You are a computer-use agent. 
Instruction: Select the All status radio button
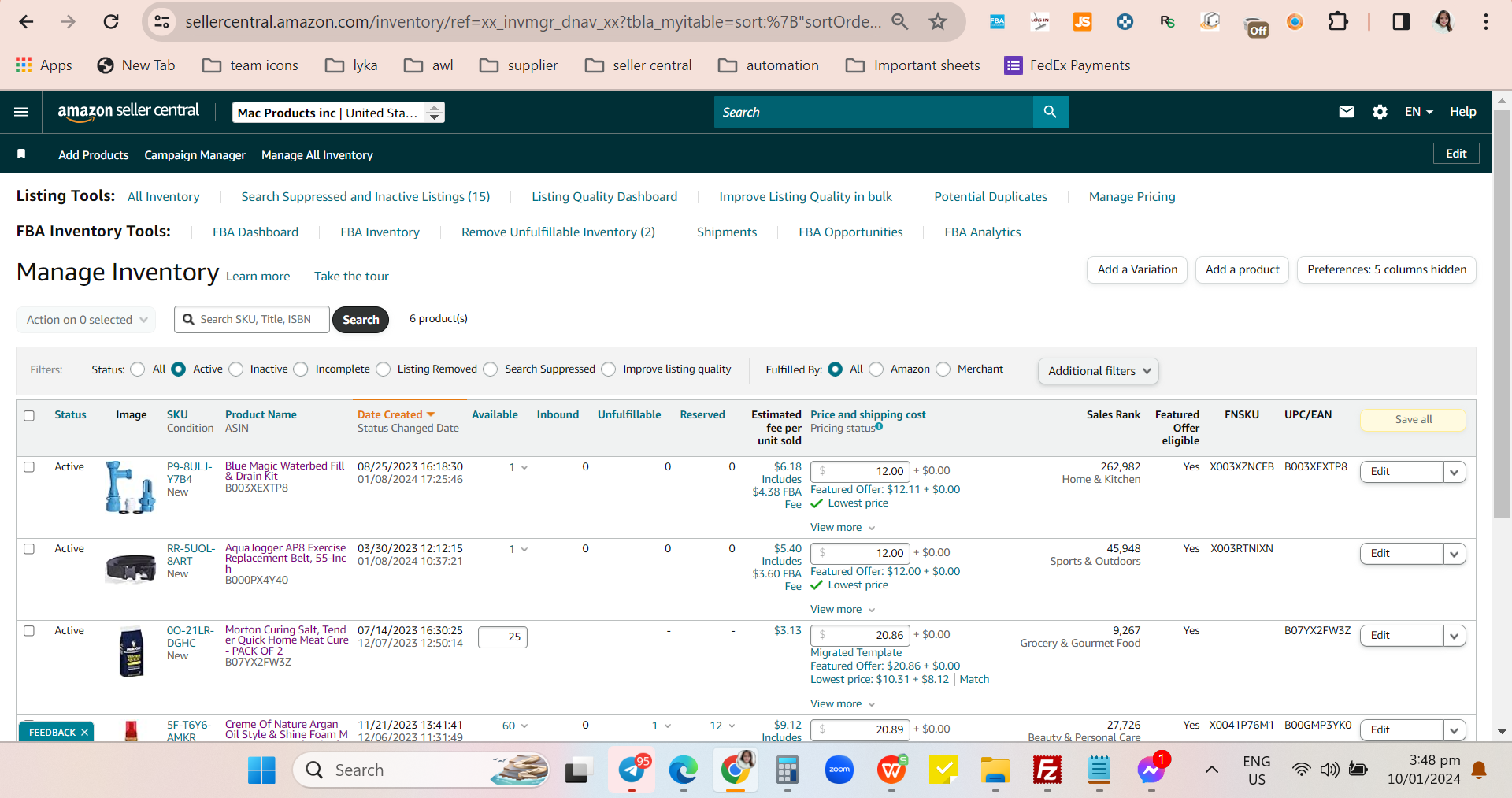pos(138,369)
